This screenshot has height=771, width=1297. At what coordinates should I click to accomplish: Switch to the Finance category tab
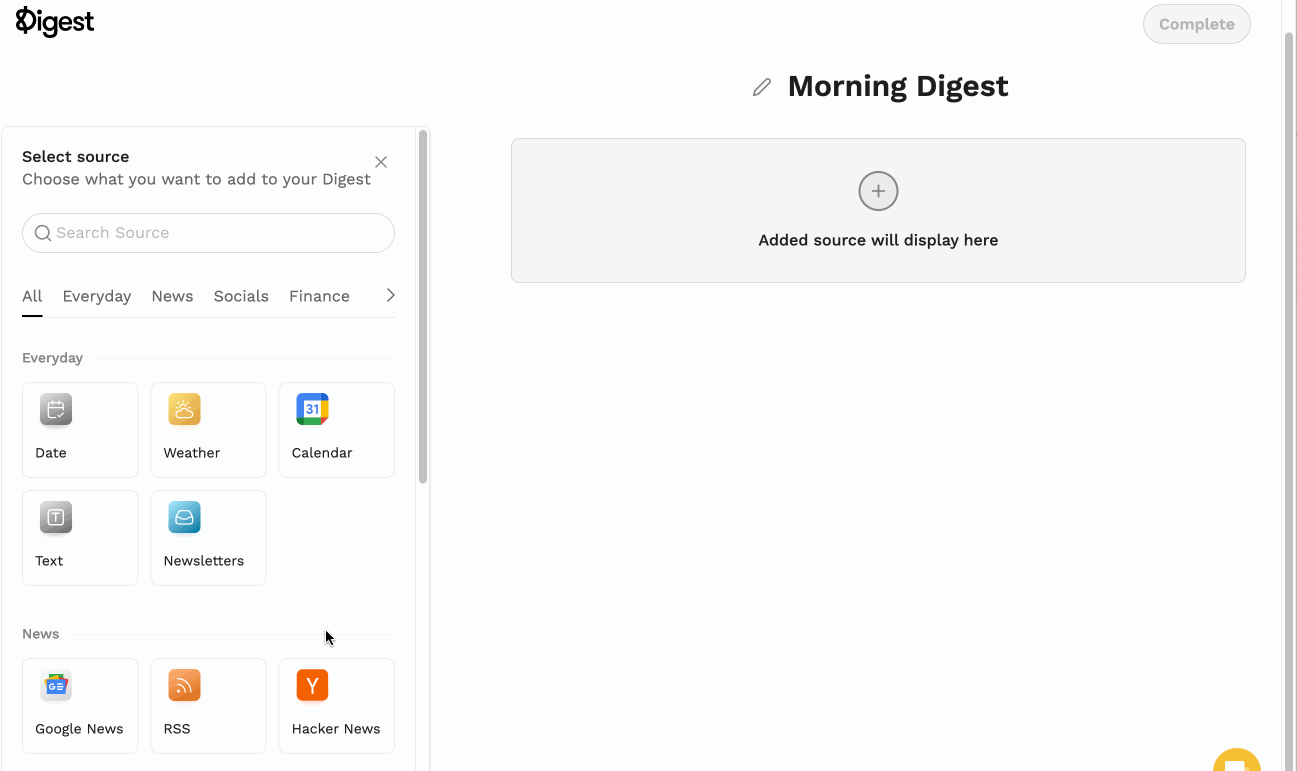(x=319, y=296)
